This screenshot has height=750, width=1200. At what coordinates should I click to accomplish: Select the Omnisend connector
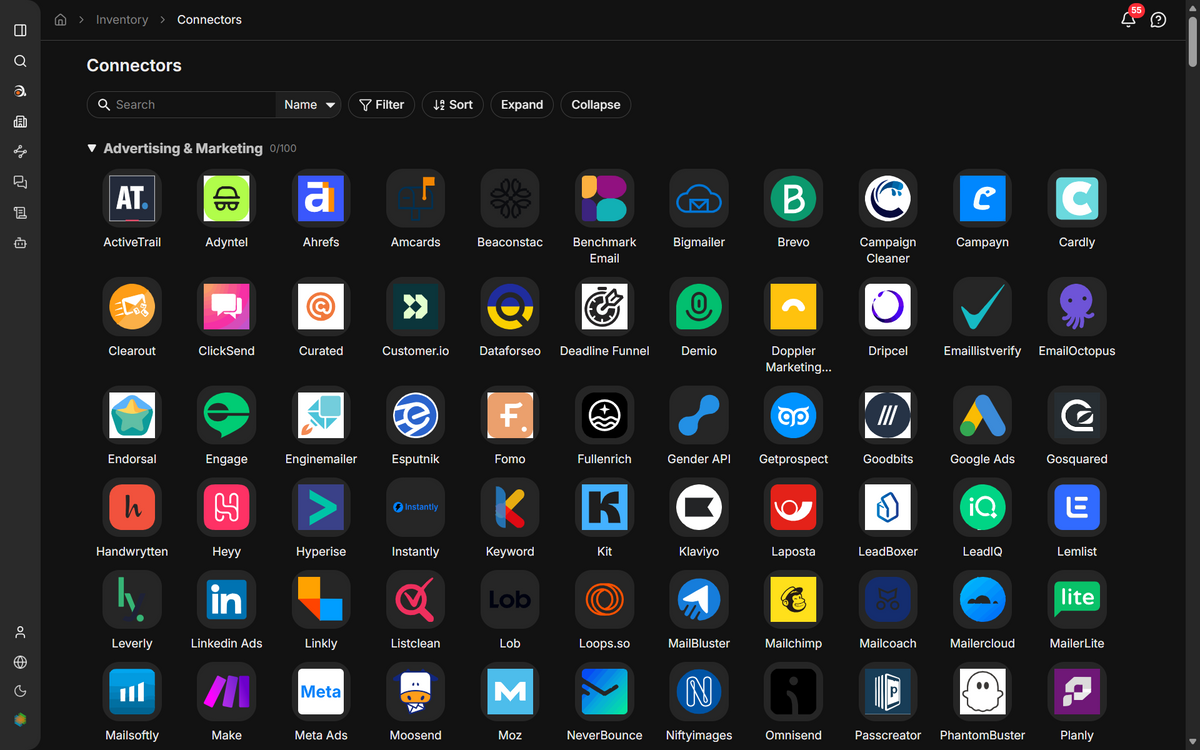coord(793,691)
